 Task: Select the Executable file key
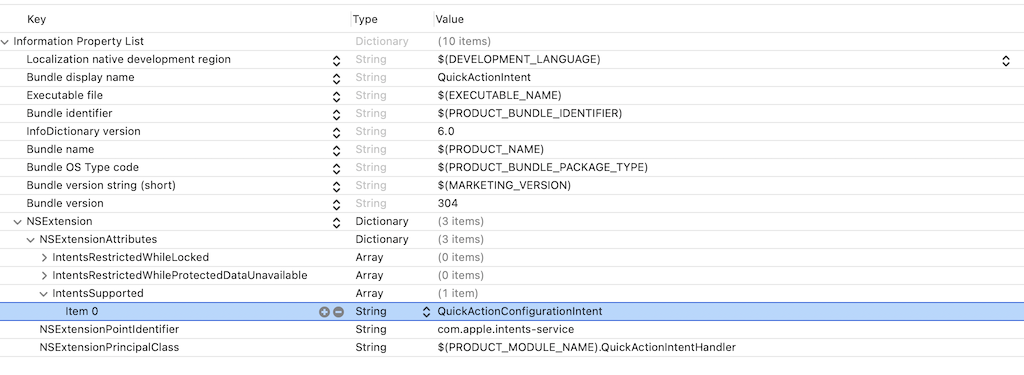click(x=65, y=95)
